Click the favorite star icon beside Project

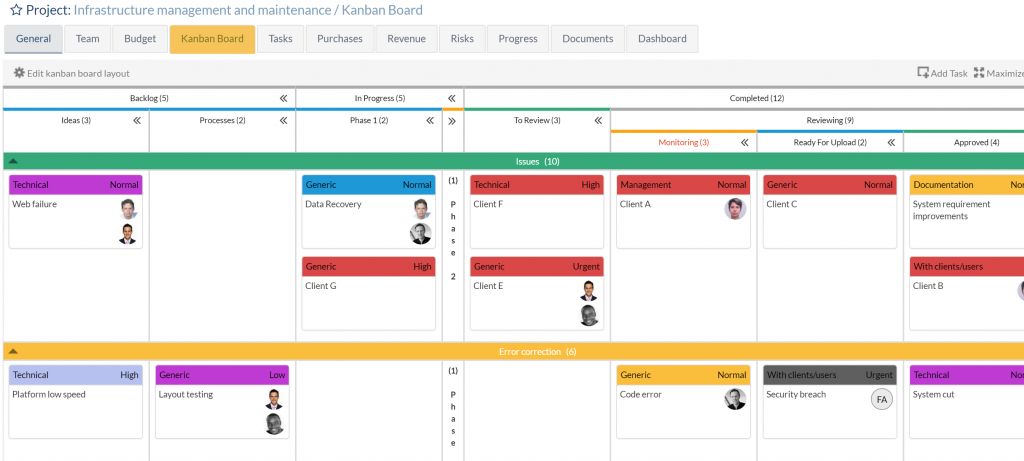[15, 10]
